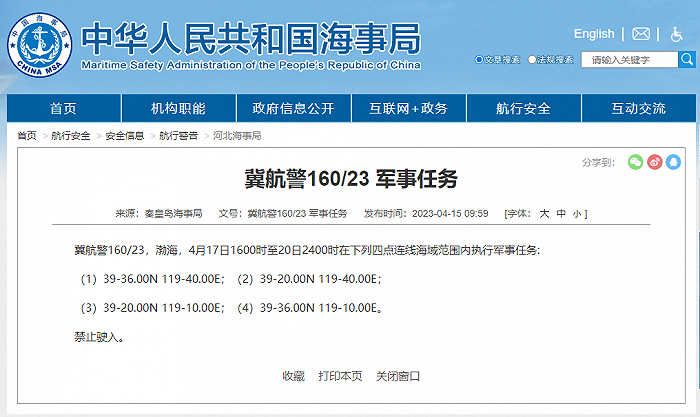This screenshot has height=417, width=700.
Task: Open the accessibility wheelchair icon
Action: click(677, 34)
